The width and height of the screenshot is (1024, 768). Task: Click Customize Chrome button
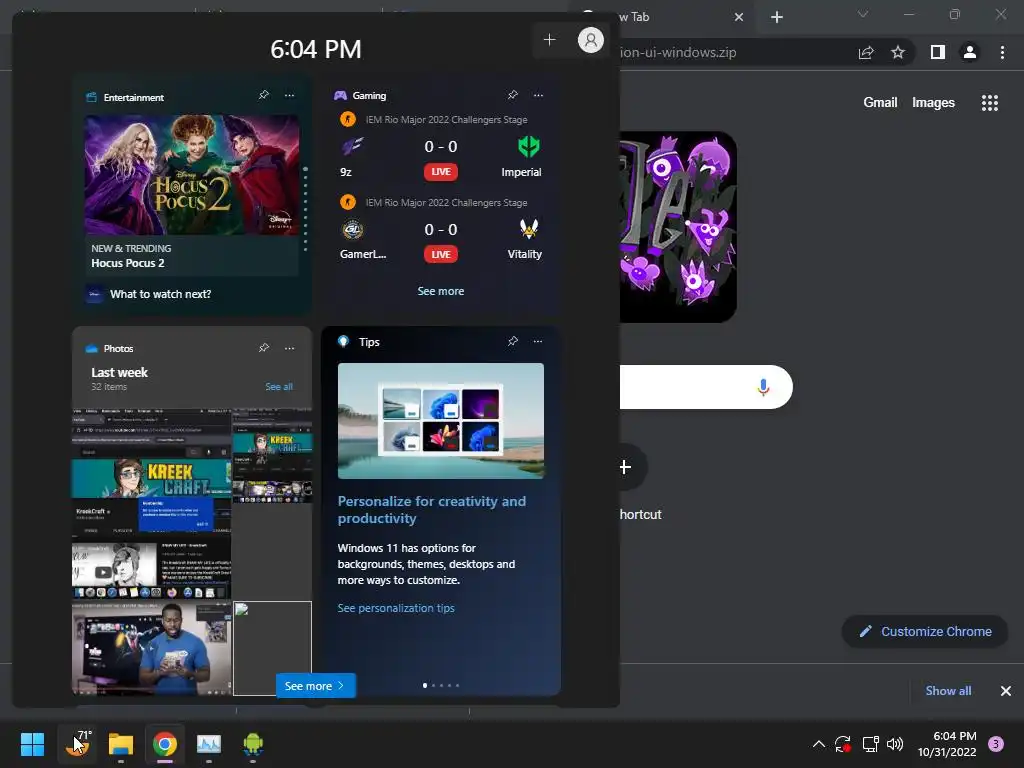[x=925, y=632]
